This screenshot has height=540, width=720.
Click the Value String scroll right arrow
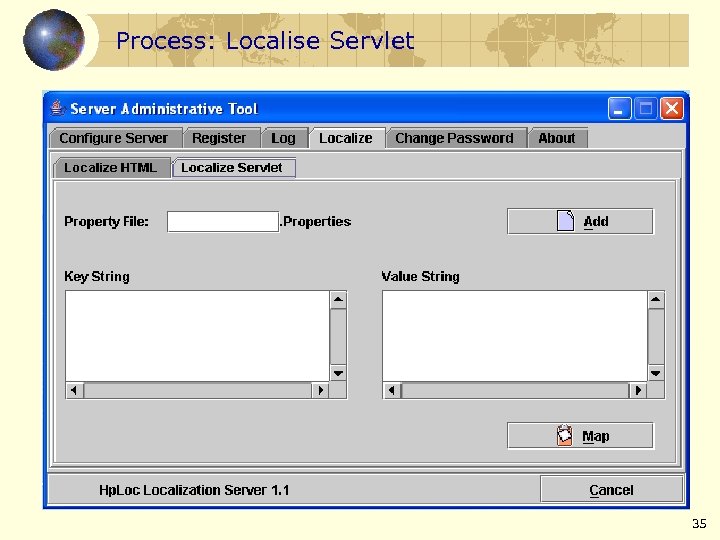pos(638,390)
